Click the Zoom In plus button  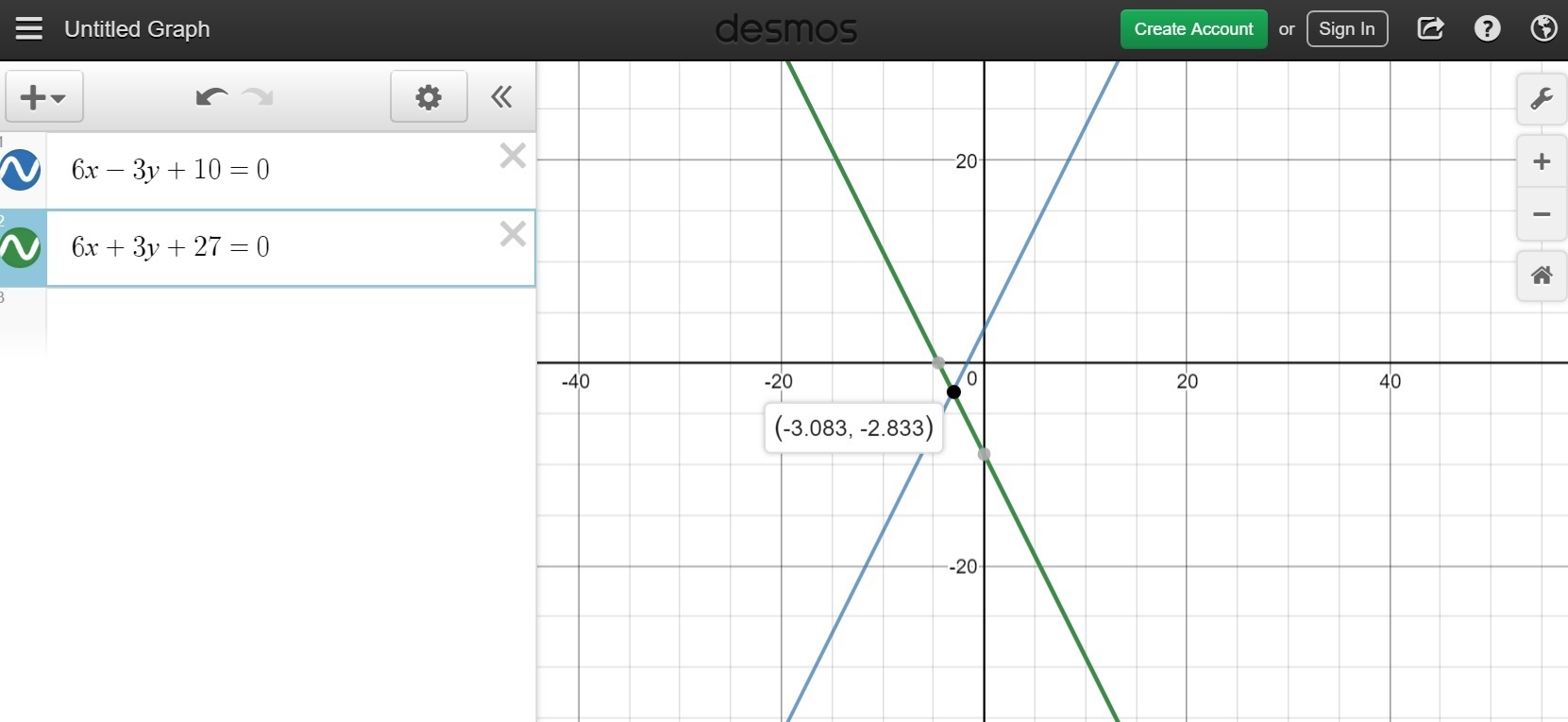[1542, 161]
